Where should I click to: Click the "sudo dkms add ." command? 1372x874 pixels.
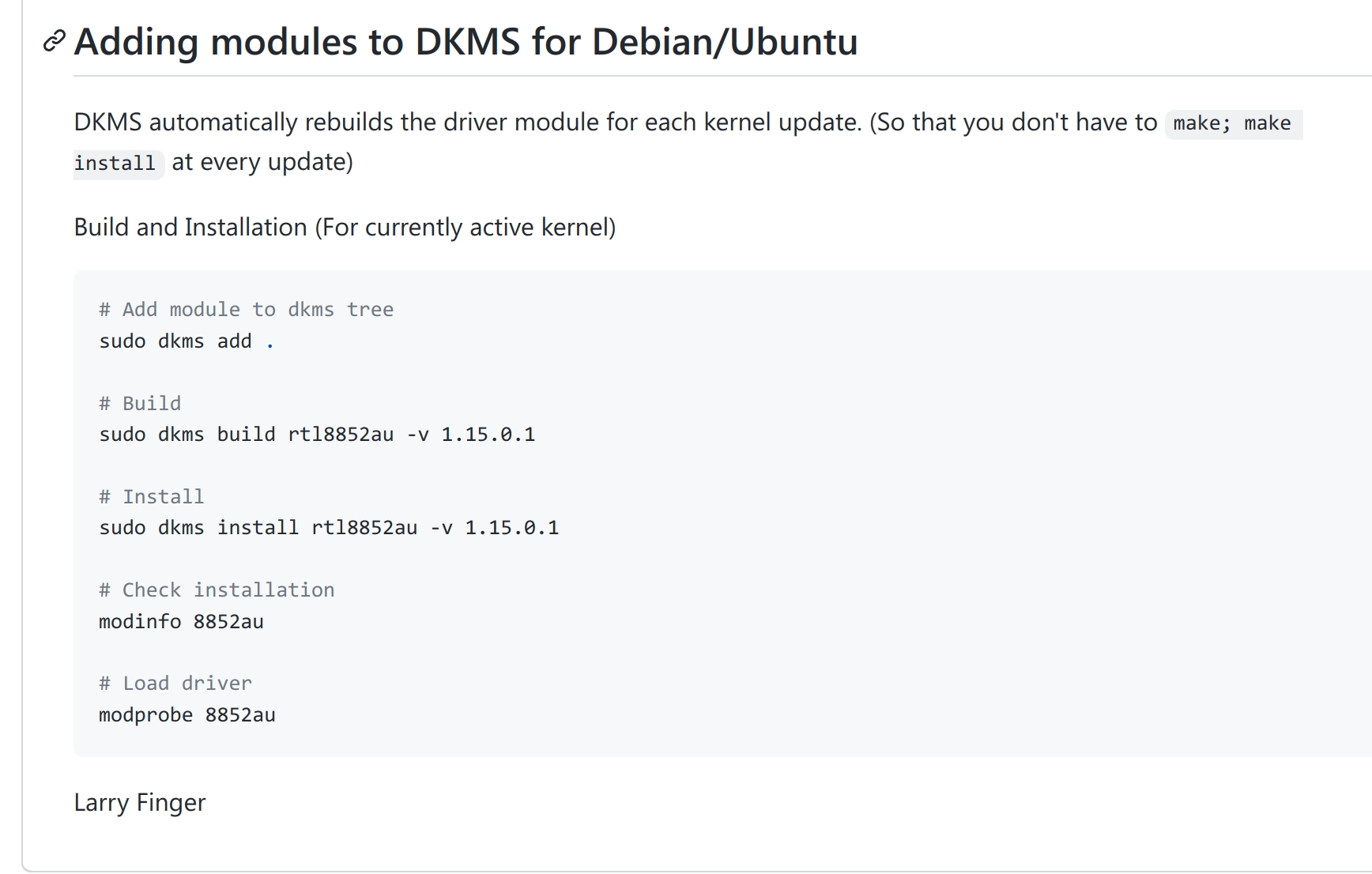pos(187,341)
